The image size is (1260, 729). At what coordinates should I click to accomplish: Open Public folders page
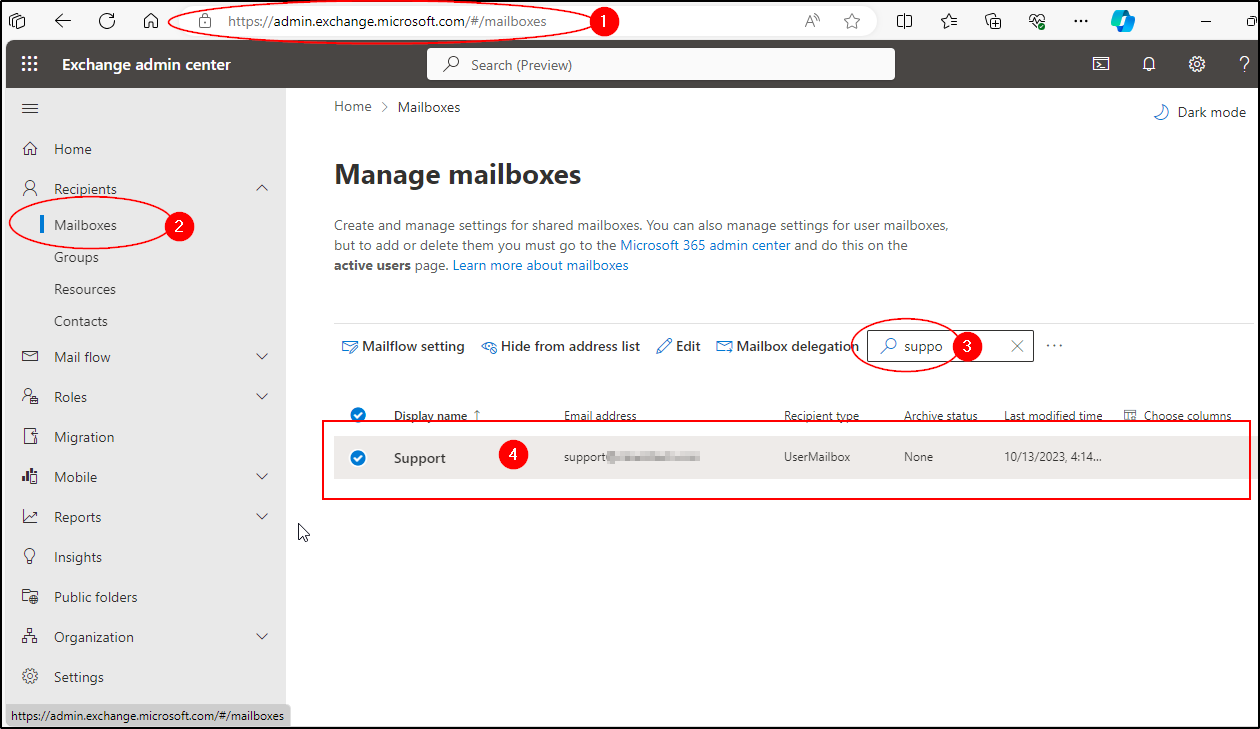96,597
